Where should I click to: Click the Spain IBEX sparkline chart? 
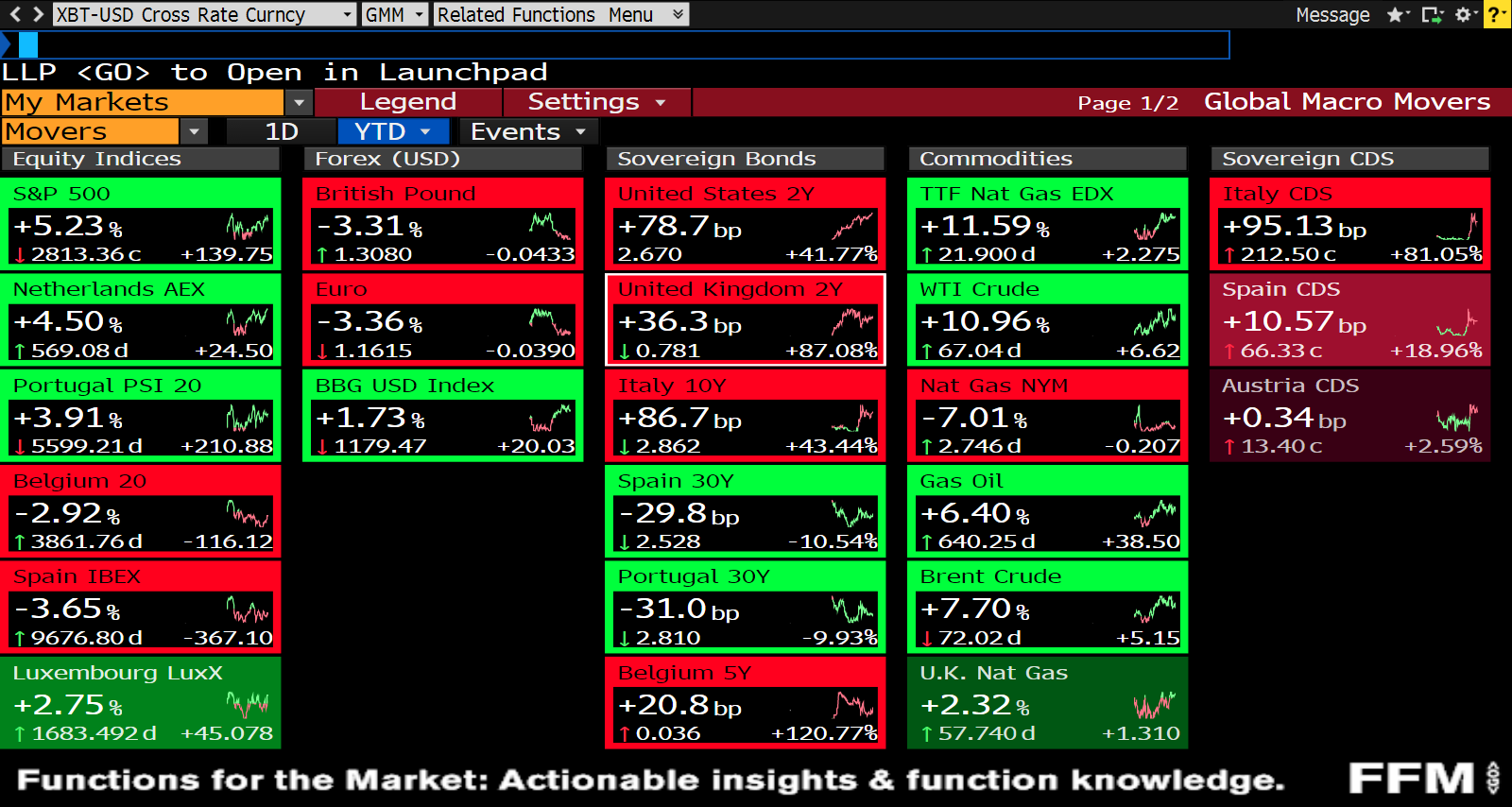248,610
